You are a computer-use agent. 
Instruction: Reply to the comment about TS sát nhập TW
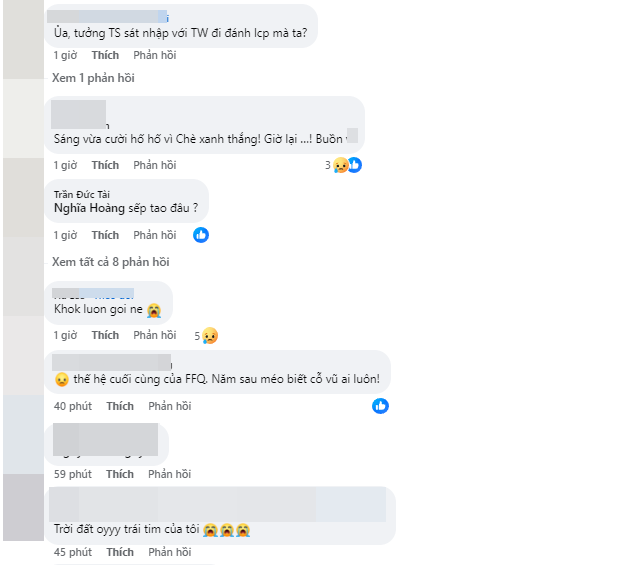154,56
